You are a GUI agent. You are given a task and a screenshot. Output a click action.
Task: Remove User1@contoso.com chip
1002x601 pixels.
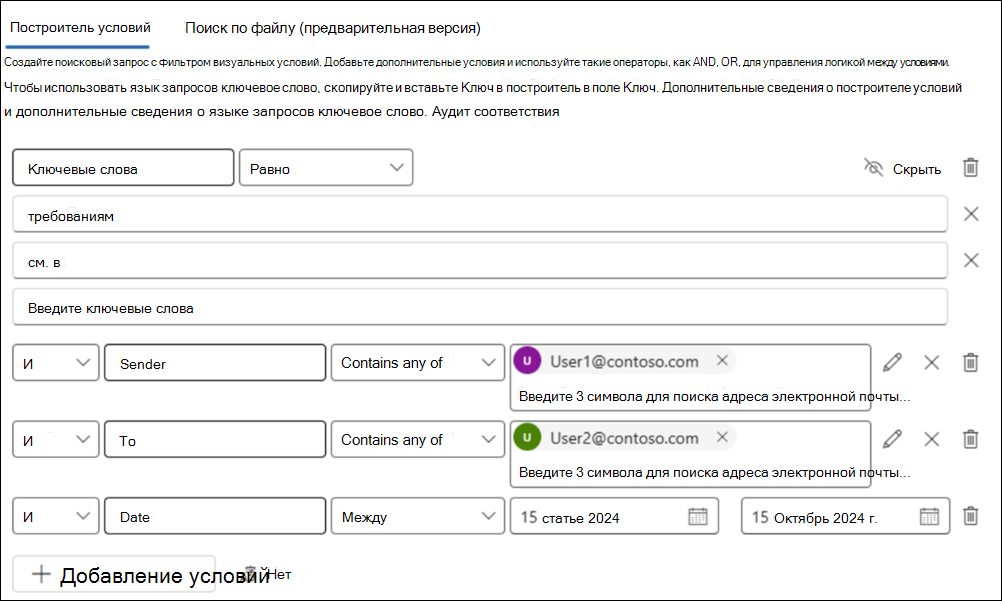(722, 361)
